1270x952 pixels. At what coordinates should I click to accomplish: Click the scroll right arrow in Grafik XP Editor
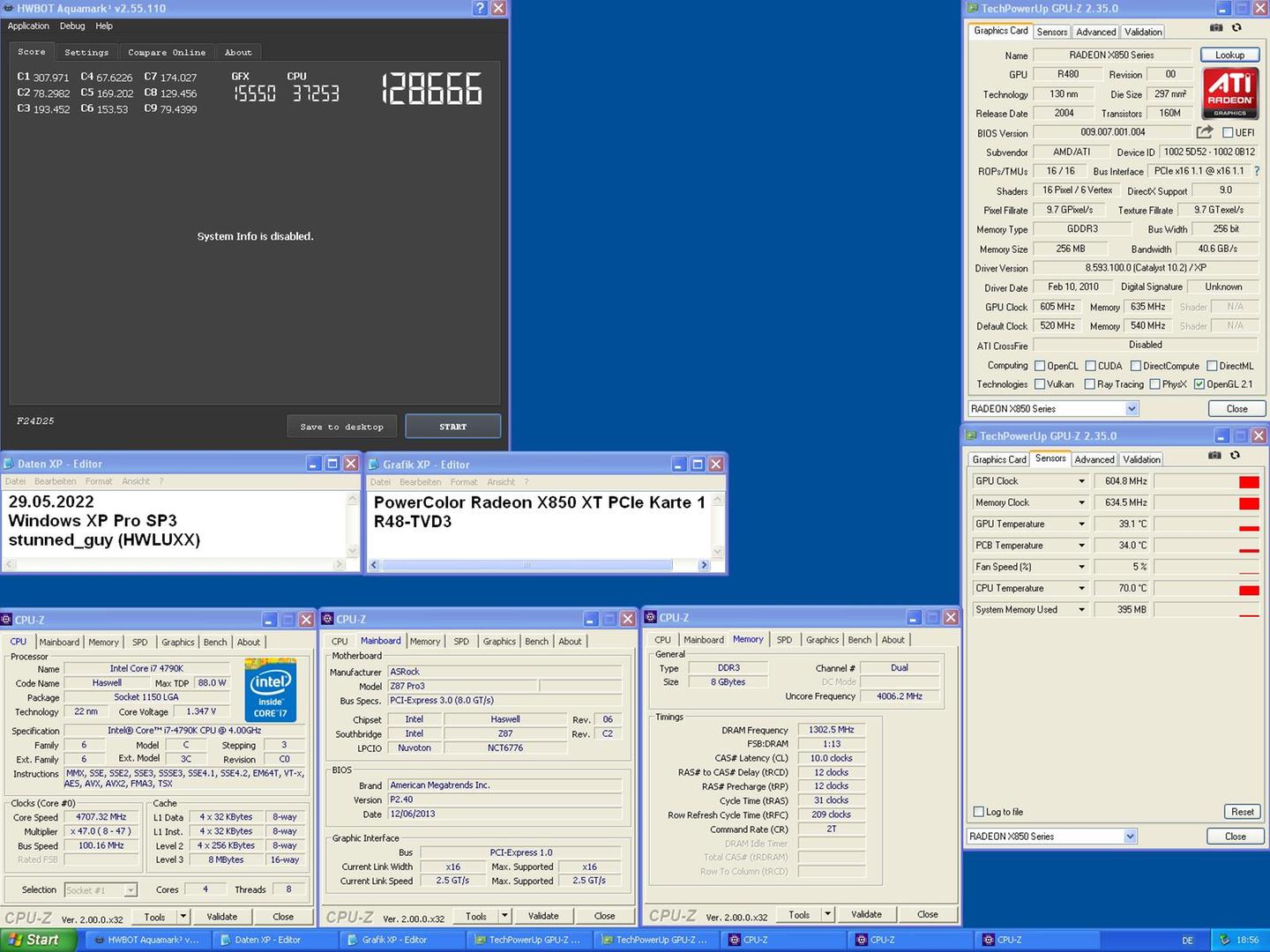pyautogui.click(x=703, y=564)
